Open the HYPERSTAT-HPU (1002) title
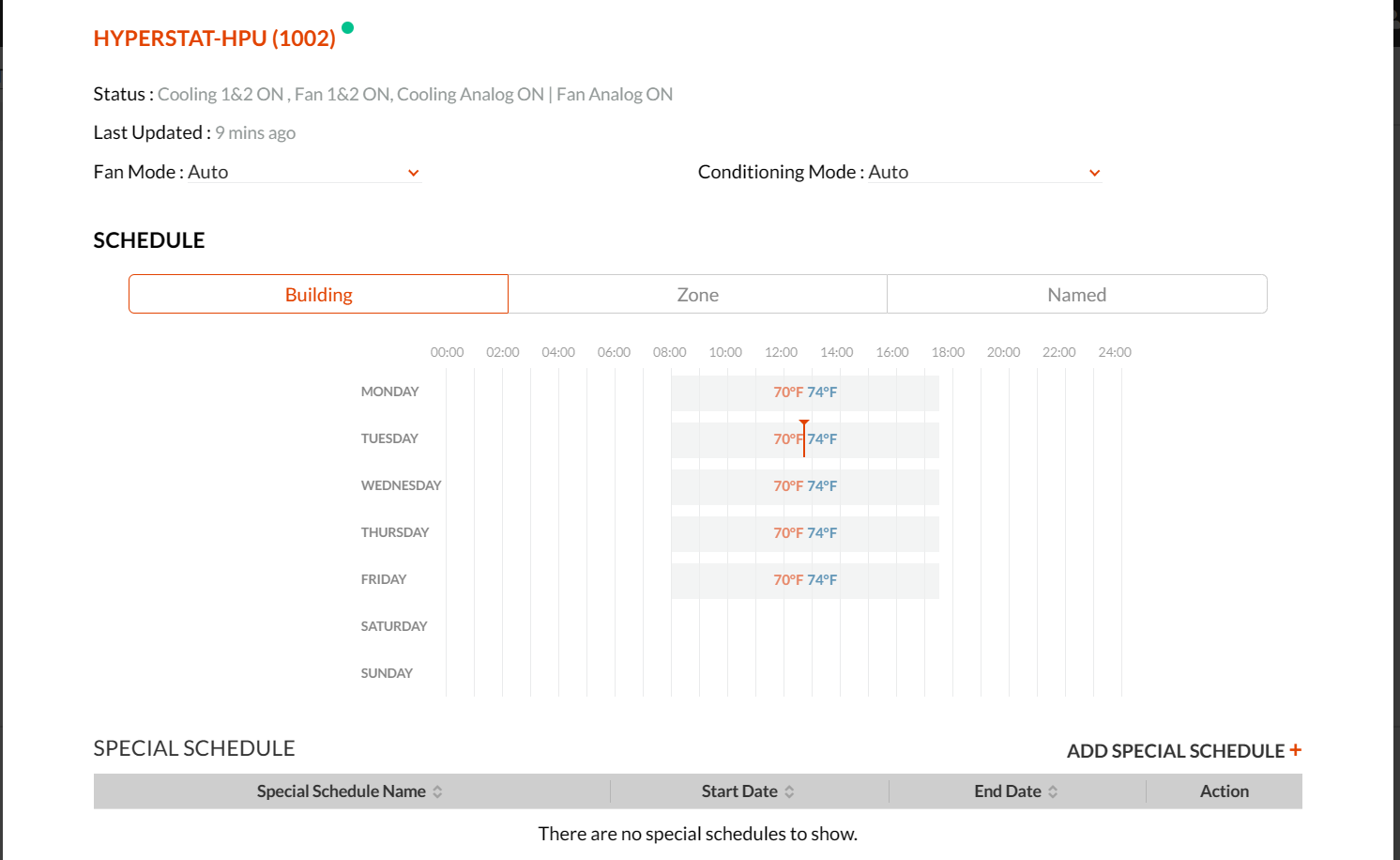1400x860 pixels. [215, 38]
